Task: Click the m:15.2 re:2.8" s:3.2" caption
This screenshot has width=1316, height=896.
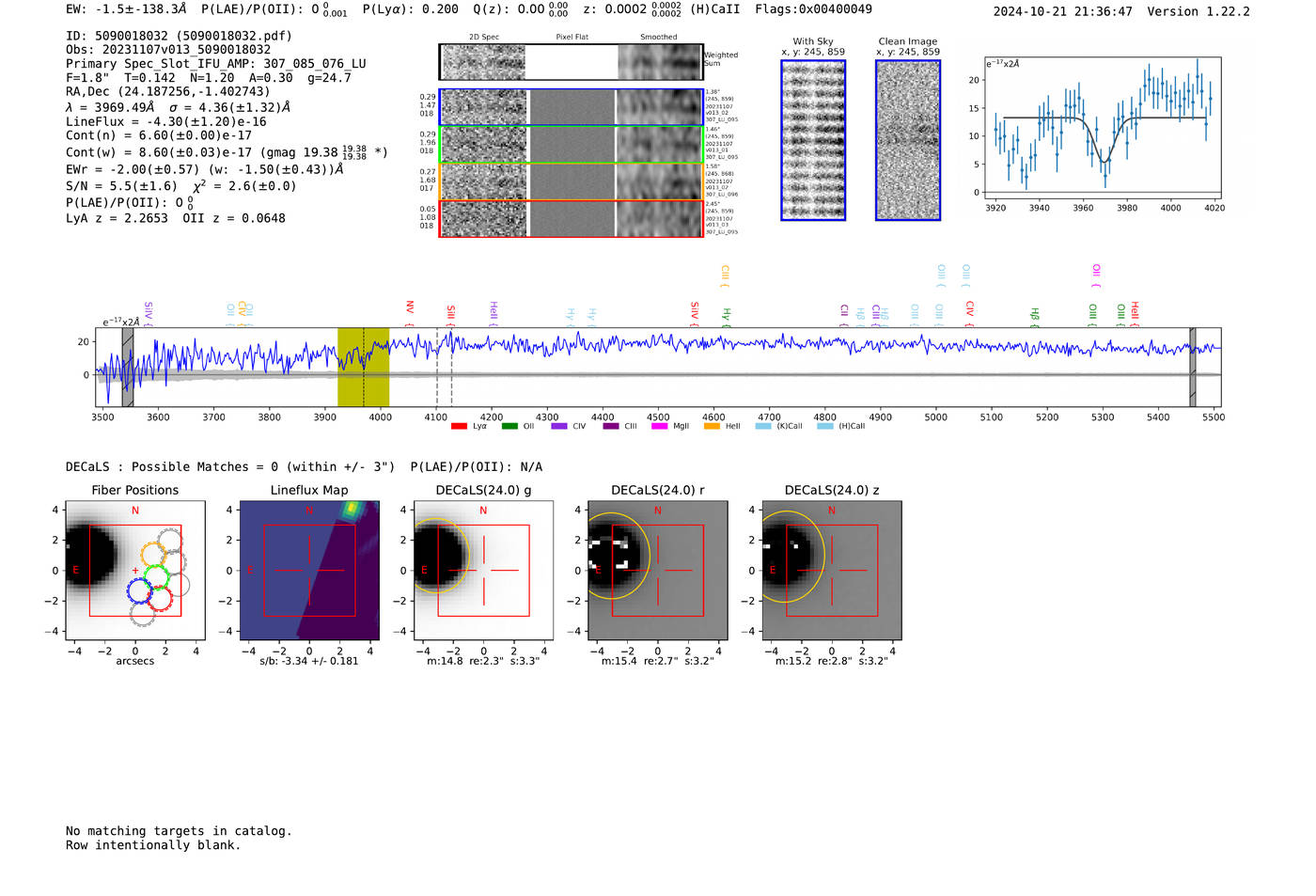Action: point(832,661)
